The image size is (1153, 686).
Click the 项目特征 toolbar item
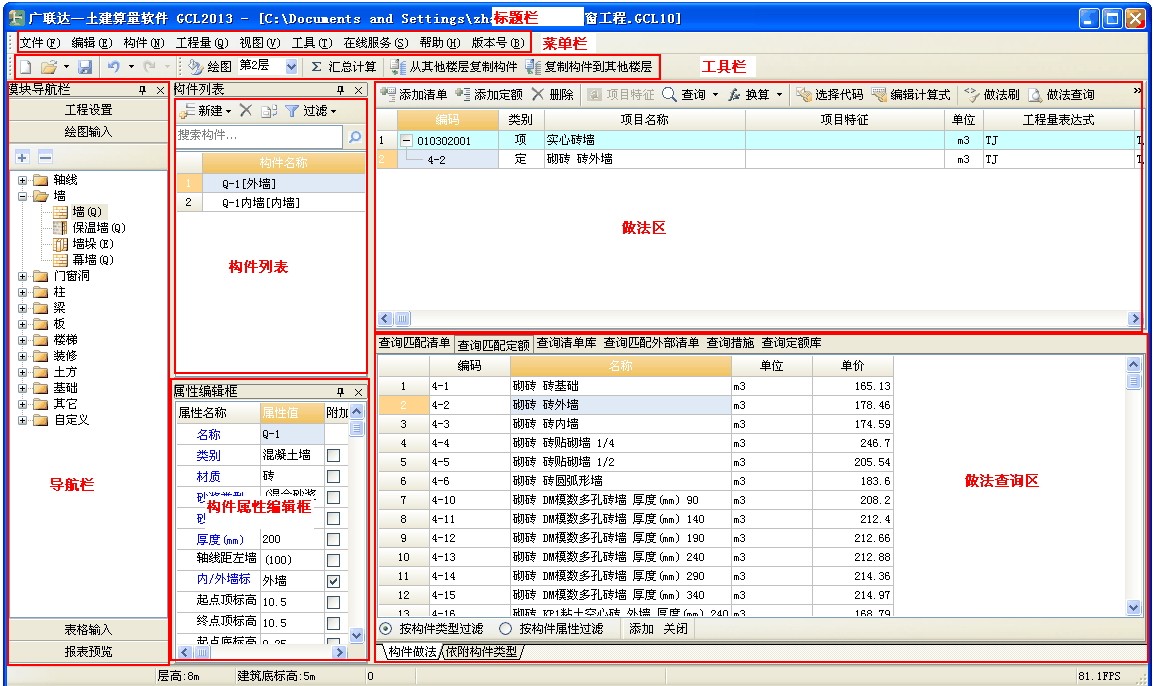click(621, 95)
